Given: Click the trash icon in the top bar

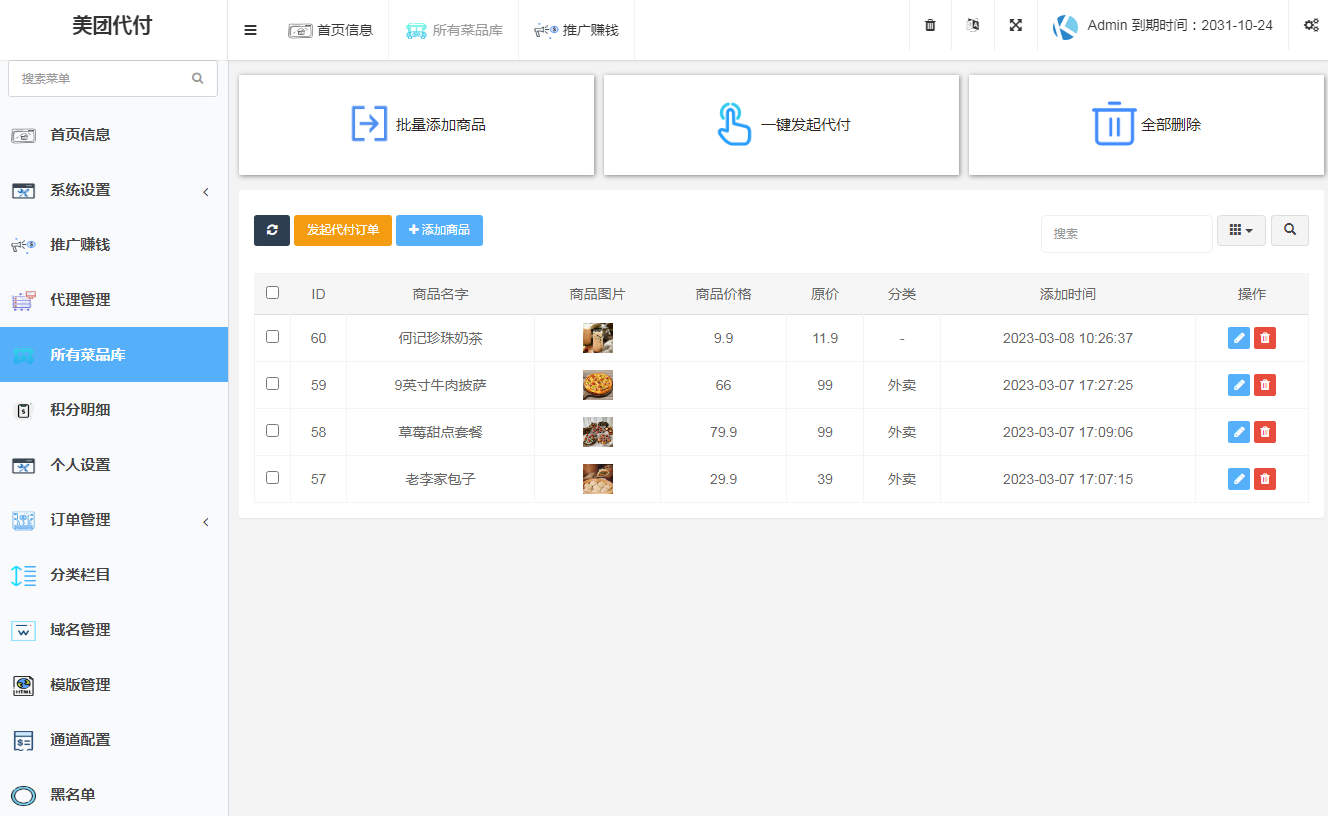Looking at the screenshot, I should point(929,26).
